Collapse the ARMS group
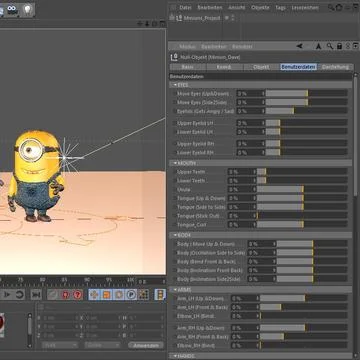This screenshot has width=360, height=360. pos(176,290)
